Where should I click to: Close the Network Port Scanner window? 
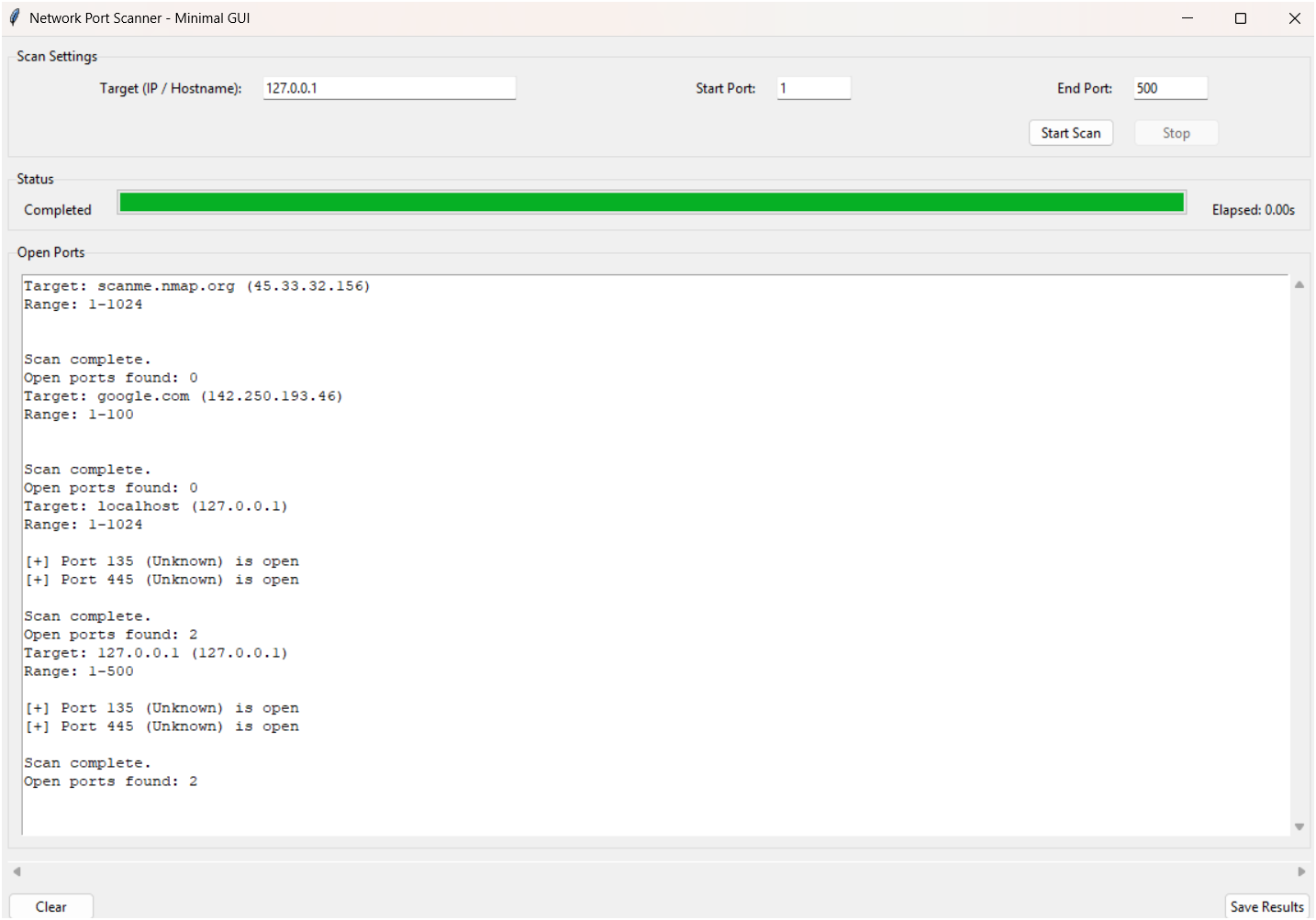coord(1294,18)
